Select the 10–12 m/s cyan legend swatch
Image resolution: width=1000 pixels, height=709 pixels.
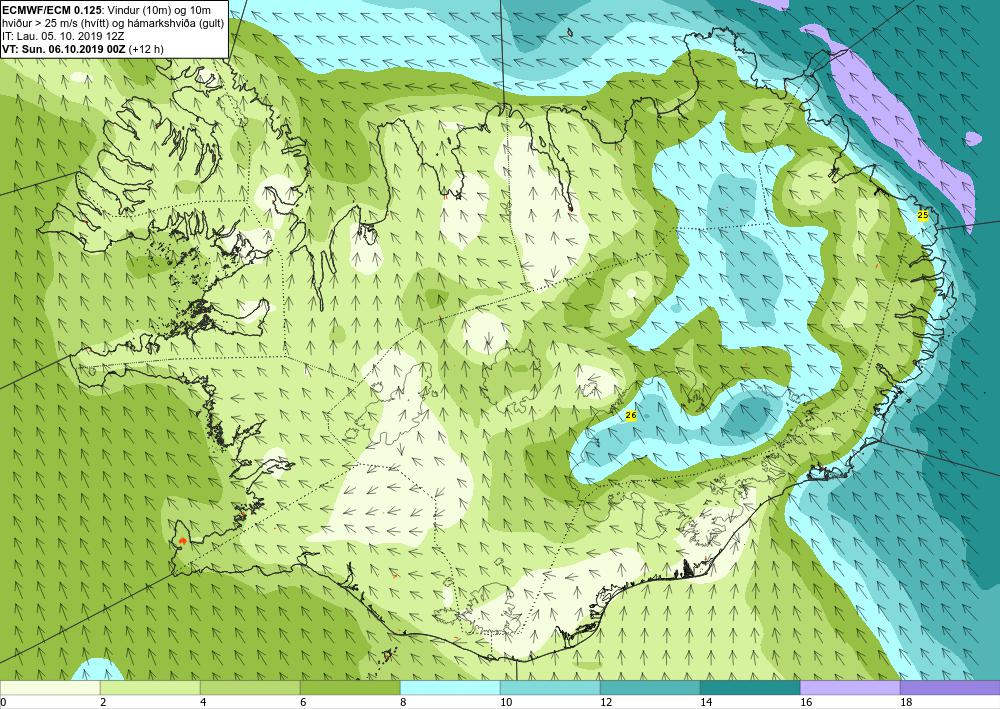tap(550, 688)
